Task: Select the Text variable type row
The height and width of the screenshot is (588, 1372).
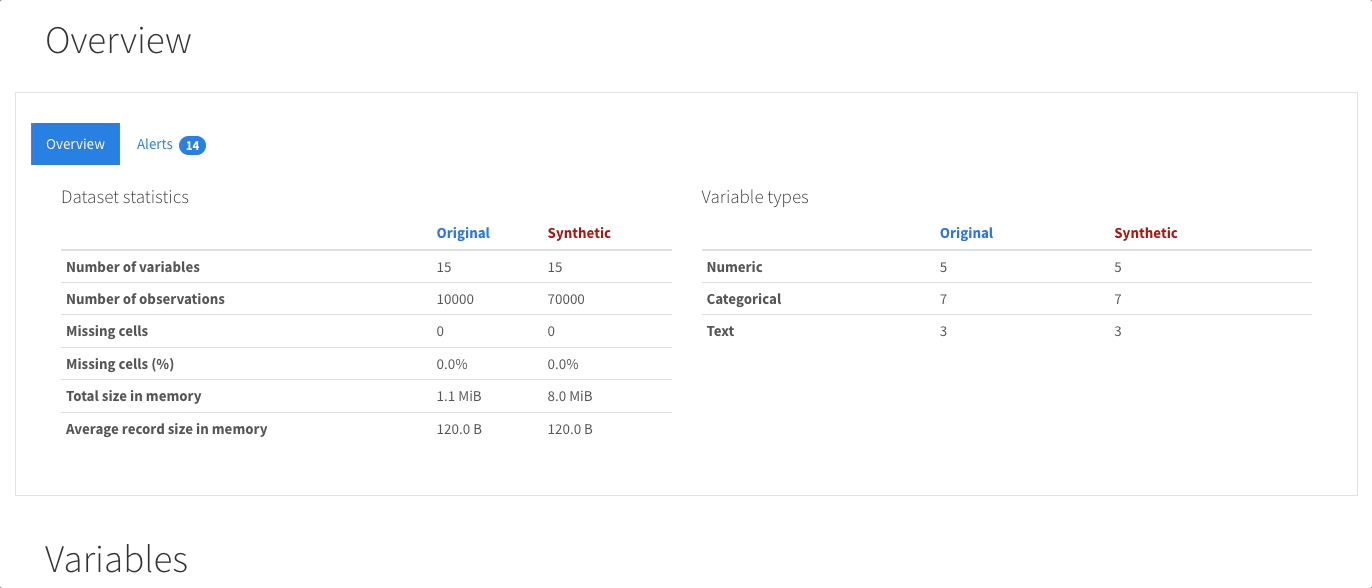Action: [x=719, y=331]
